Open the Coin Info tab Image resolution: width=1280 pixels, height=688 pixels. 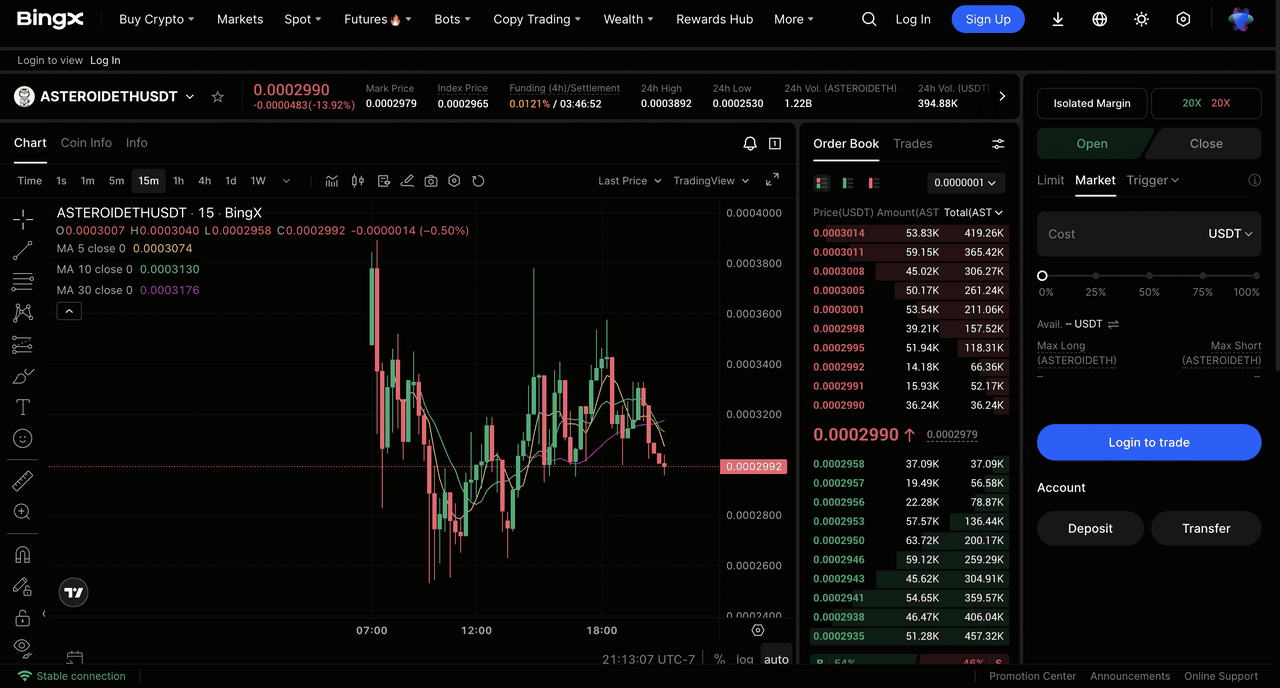click(x=86, y=143)
